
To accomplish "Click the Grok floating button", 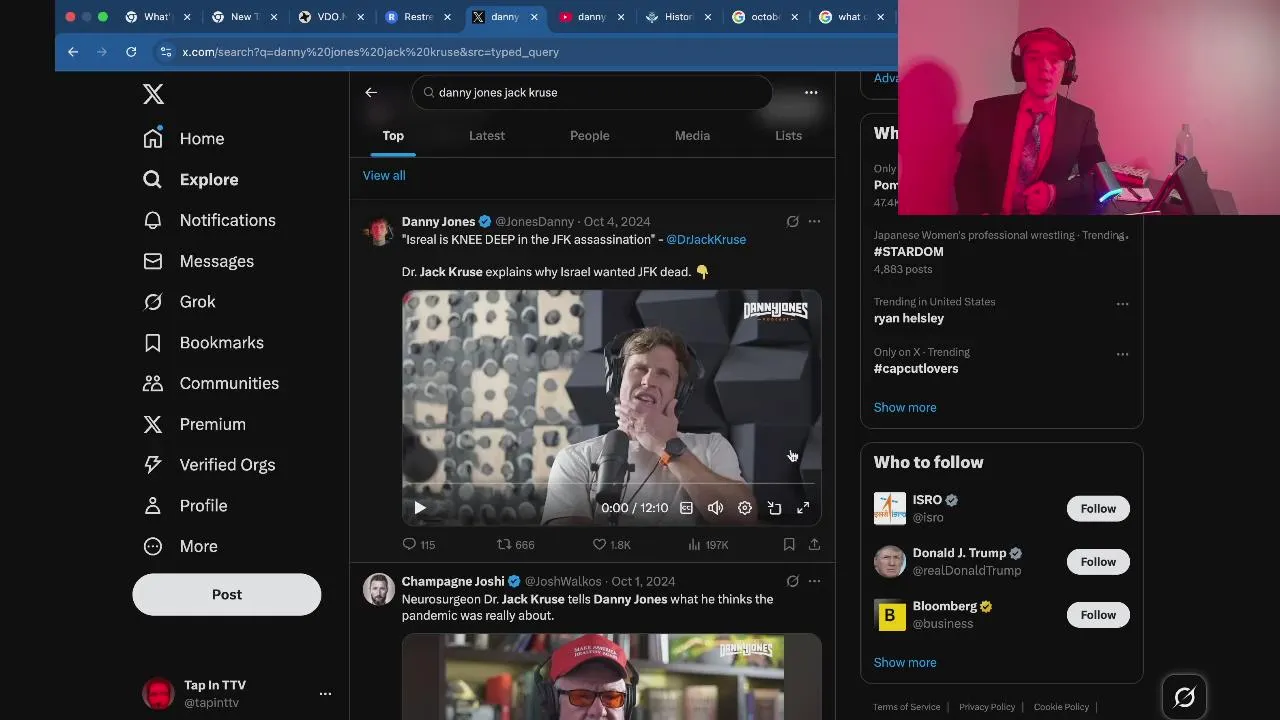I will (1184, 697).
